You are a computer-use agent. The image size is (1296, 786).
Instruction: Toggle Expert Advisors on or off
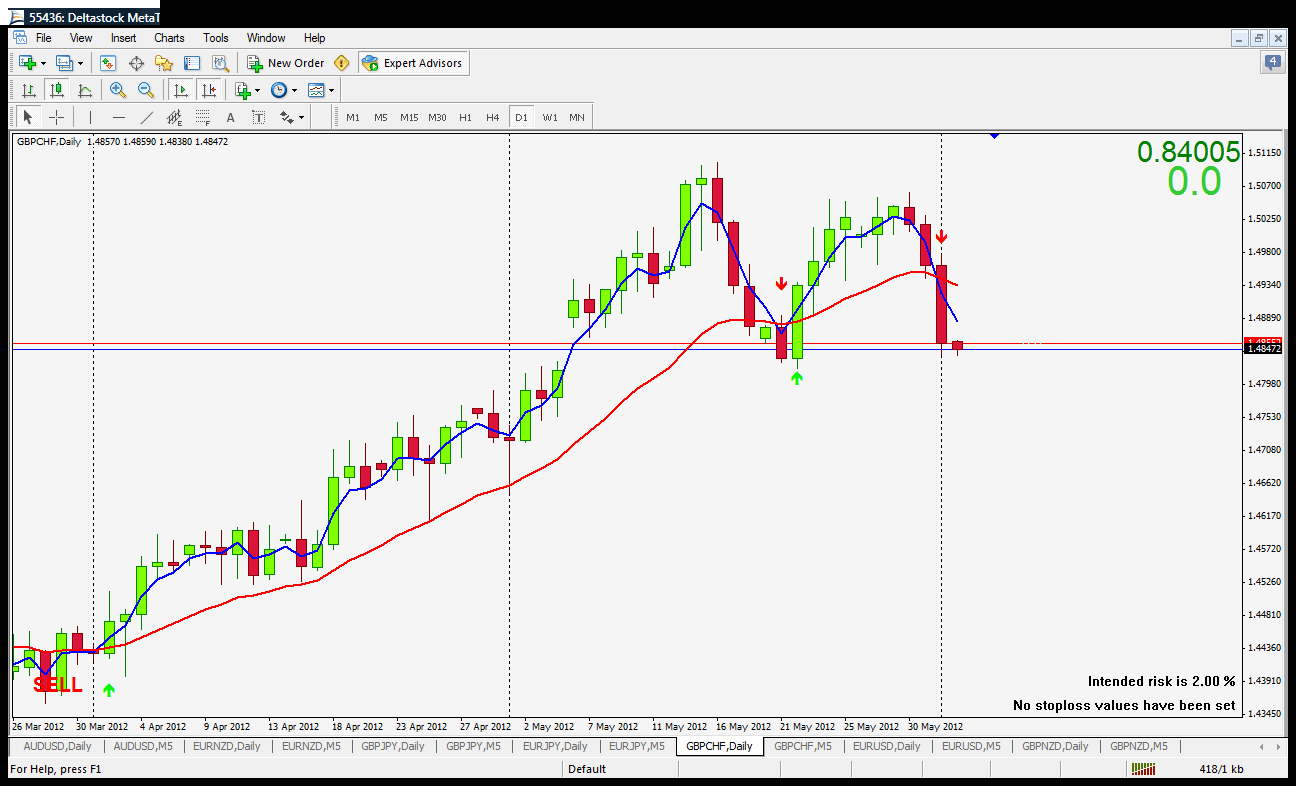413,63
